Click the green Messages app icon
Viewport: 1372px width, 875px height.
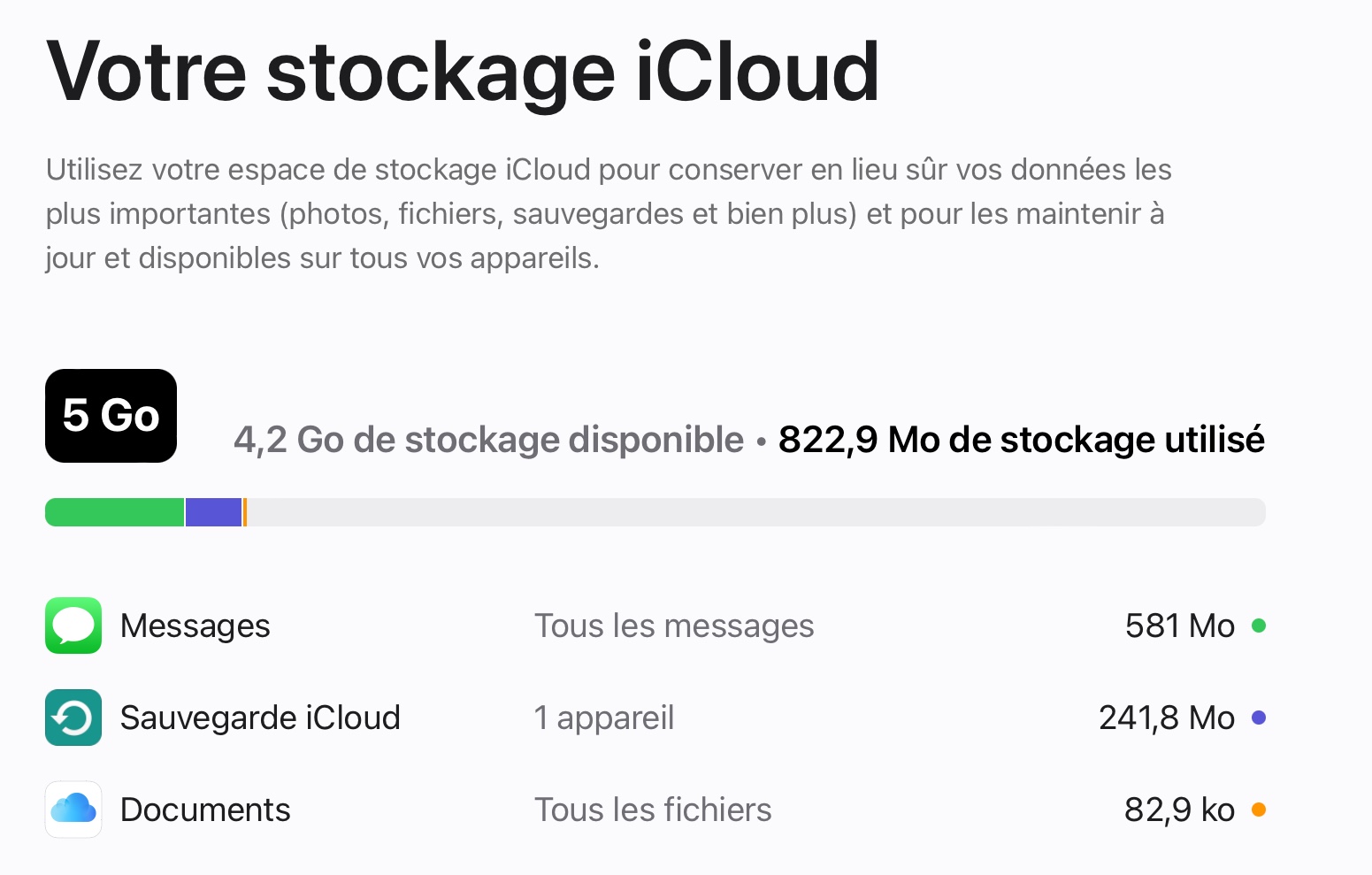coord(73,626)
